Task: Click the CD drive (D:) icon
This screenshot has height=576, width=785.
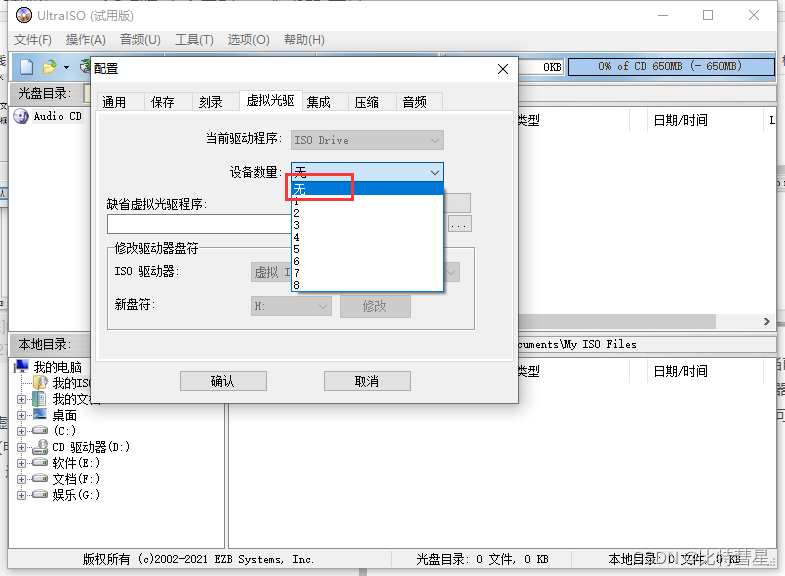Action: pyautogui.click(x=40, y=447)
